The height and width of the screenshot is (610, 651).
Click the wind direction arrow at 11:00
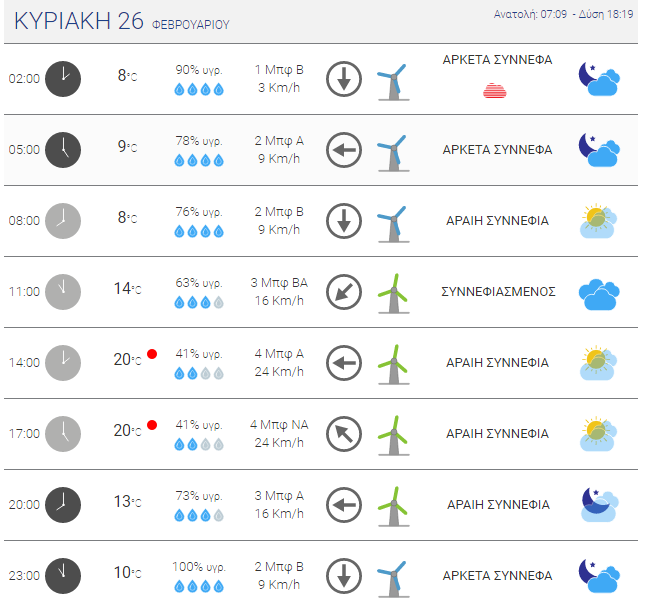coord(343,291)
